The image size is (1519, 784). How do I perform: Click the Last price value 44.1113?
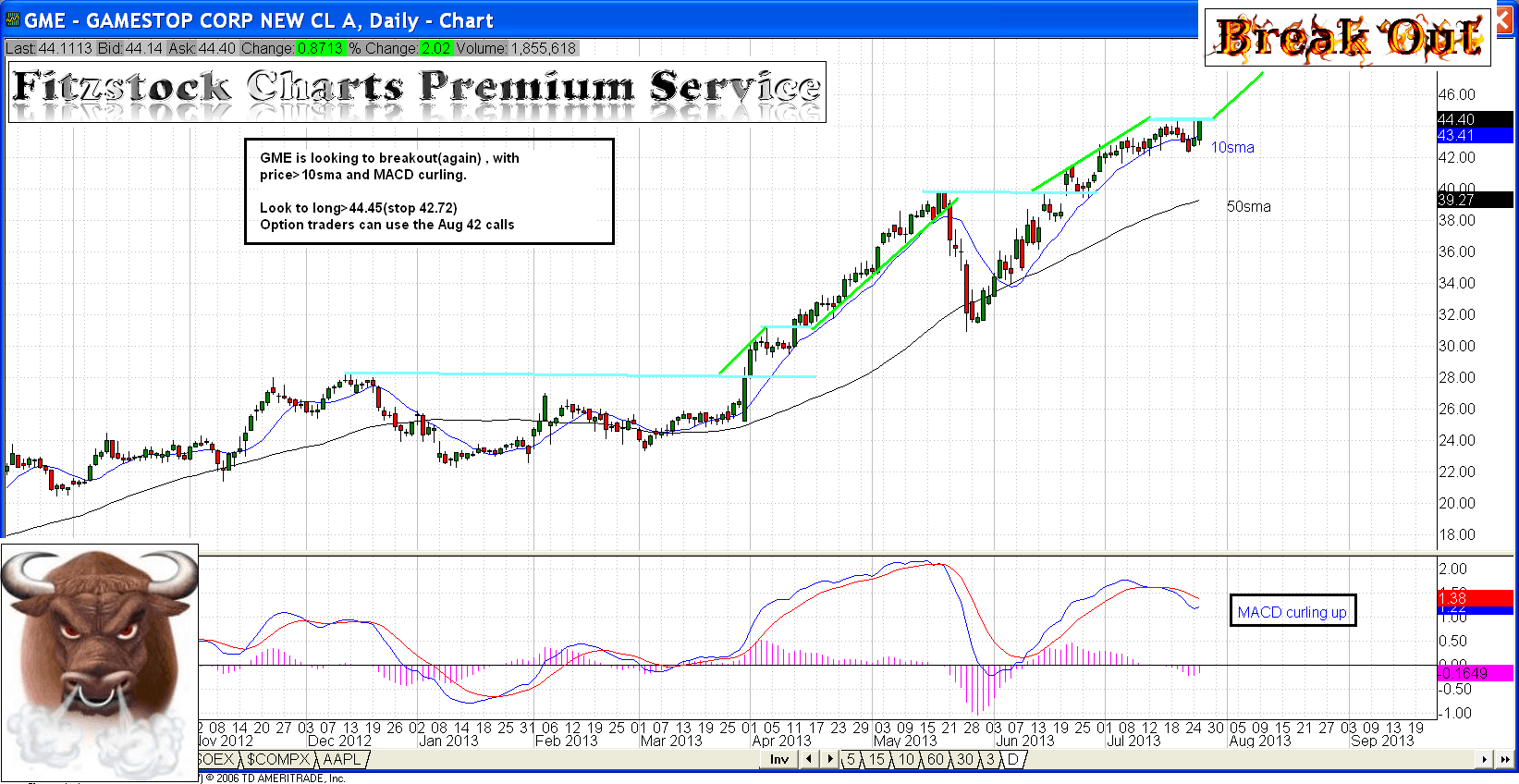(x=65, y=48)
